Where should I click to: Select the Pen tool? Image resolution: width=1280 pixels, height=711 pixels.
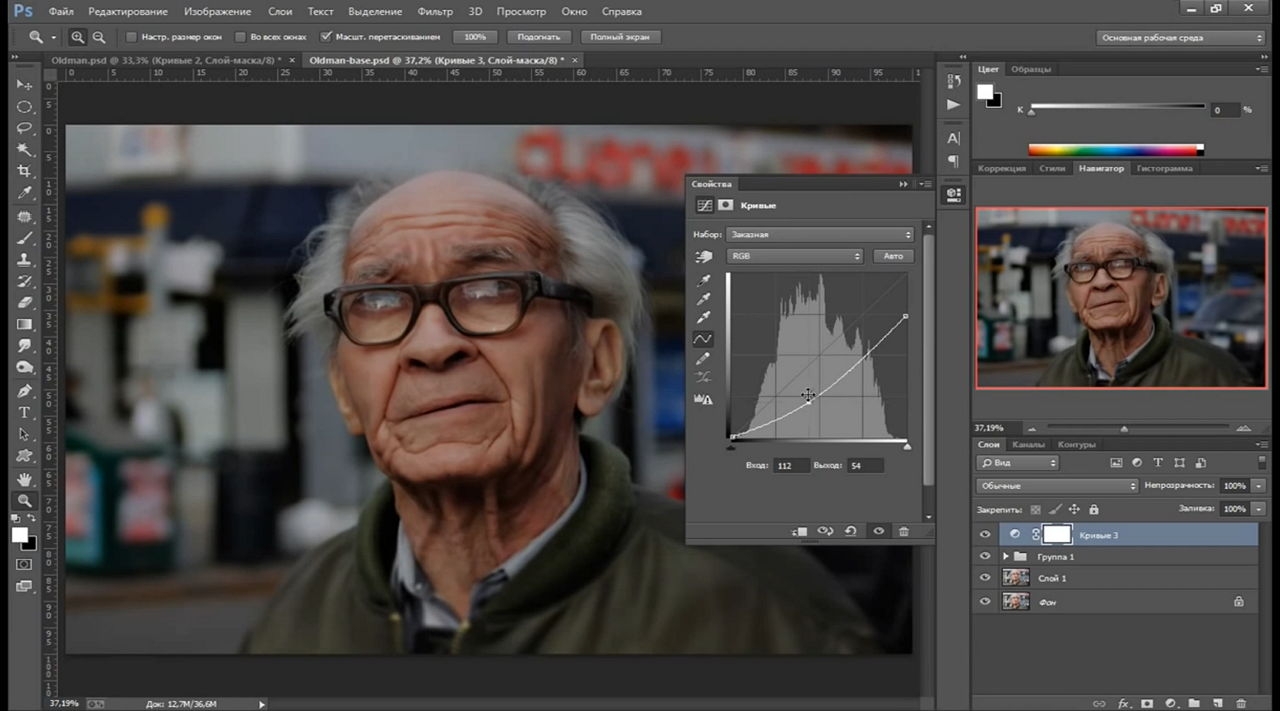[x=25, y=390]
